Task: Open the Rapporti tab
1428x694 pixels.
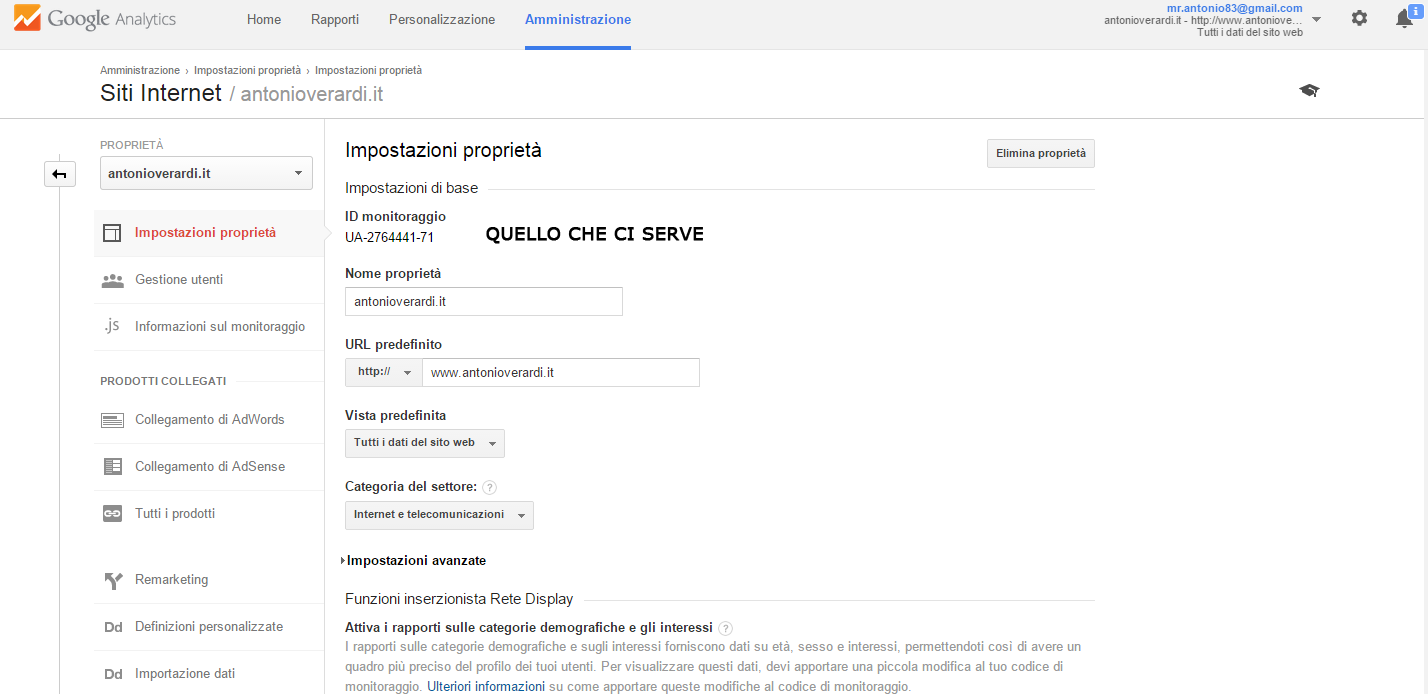Action: point(335,20)
